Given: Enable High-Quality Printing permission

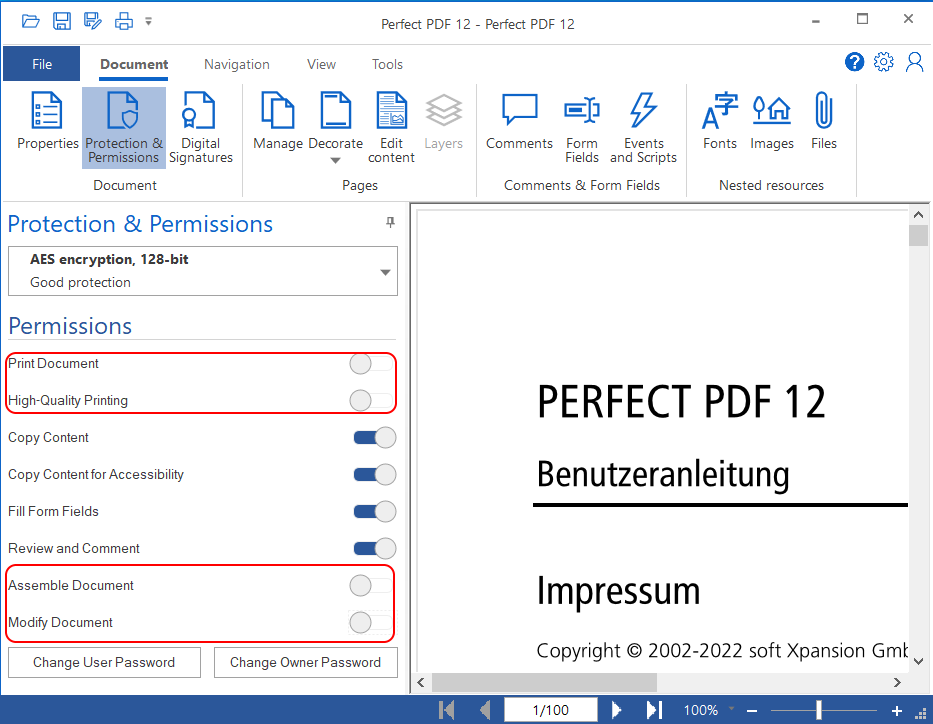Looking at the screenshot, I should pyautogui.click(x=372, y=400).
